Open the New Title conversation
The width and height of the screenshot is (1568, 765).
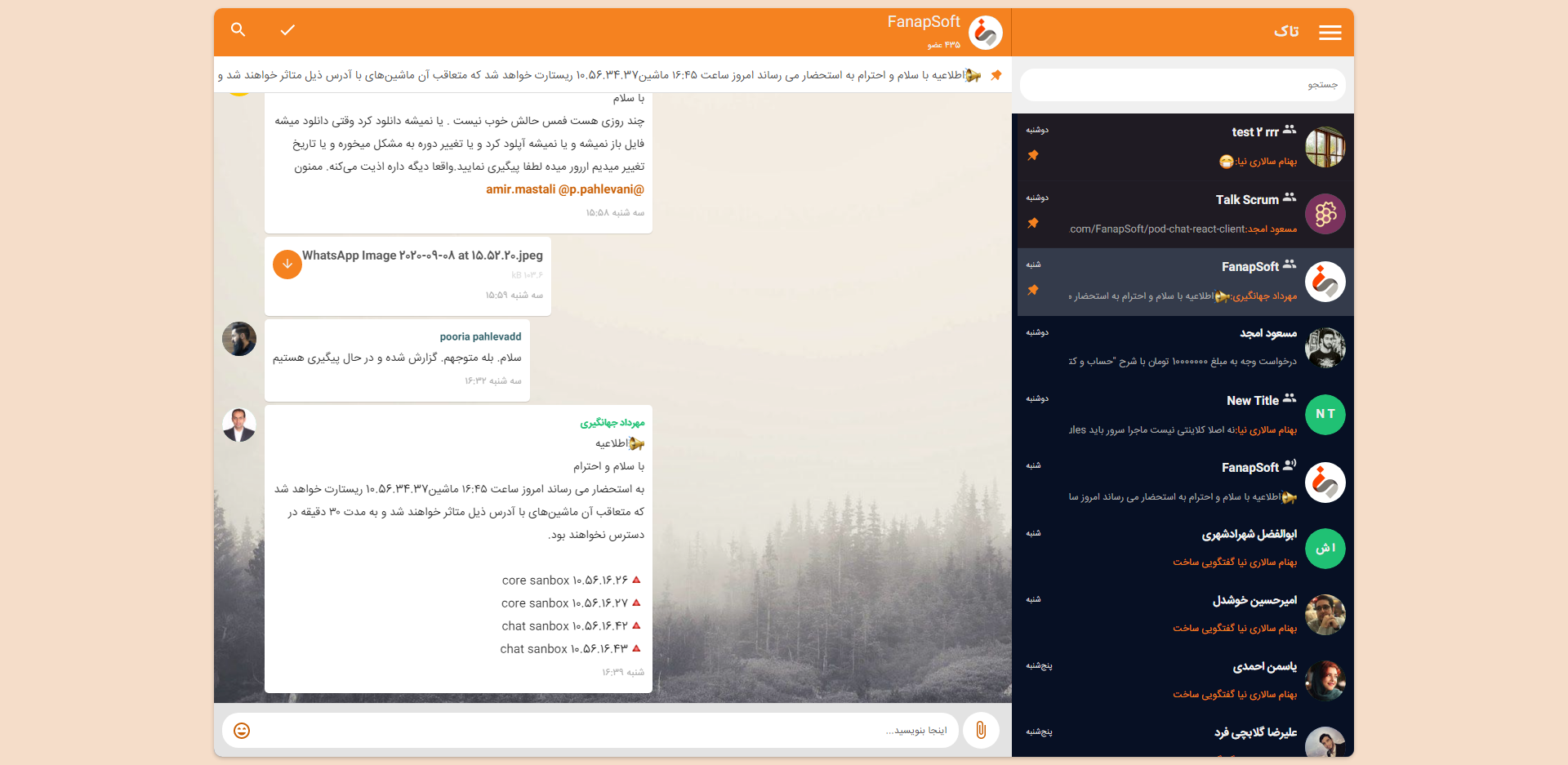pyautogui.click(x=1185, y=416)
